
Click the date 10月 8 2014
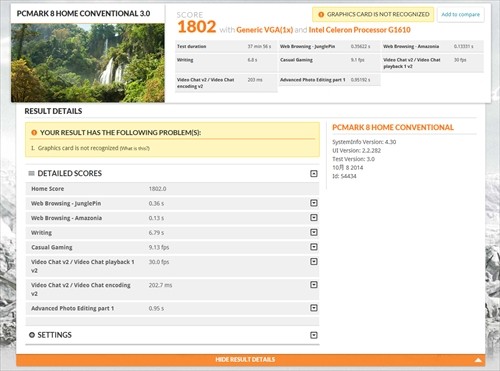(348, 168)
